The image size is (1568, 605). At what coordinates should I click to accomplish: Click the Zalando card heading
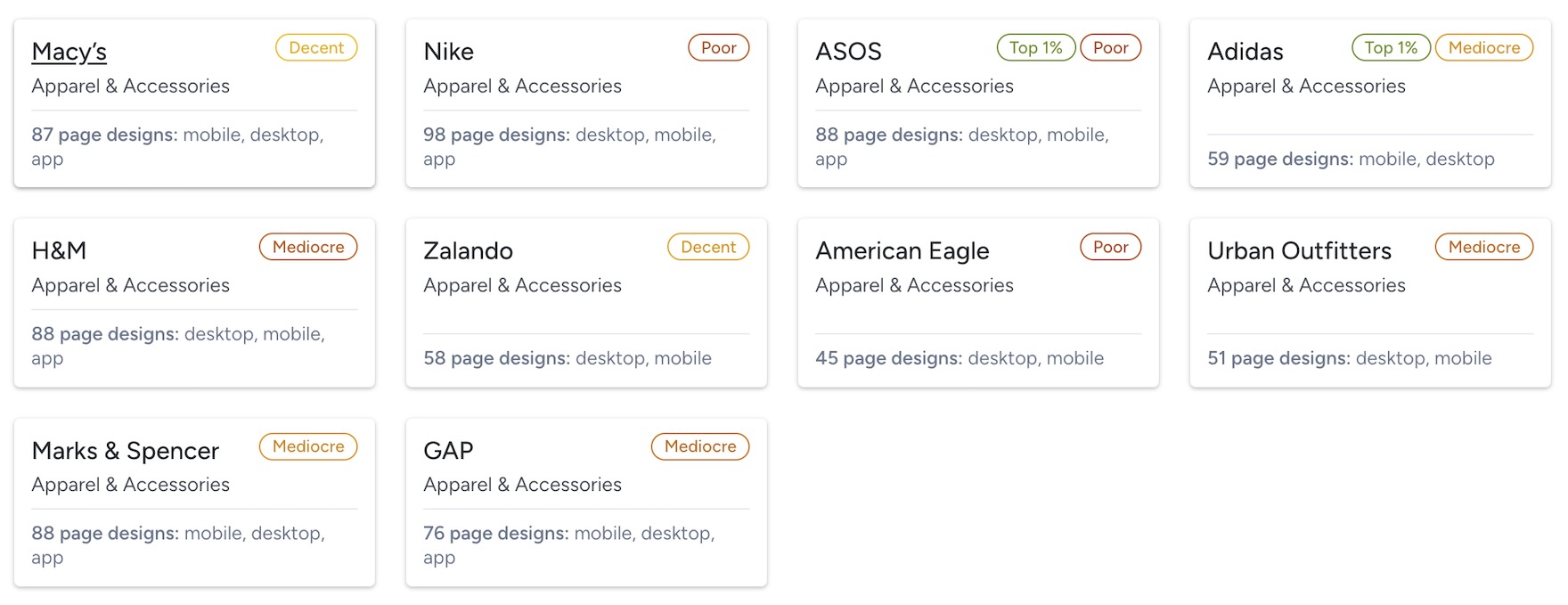pyautogui.click(x=468, y=251)
